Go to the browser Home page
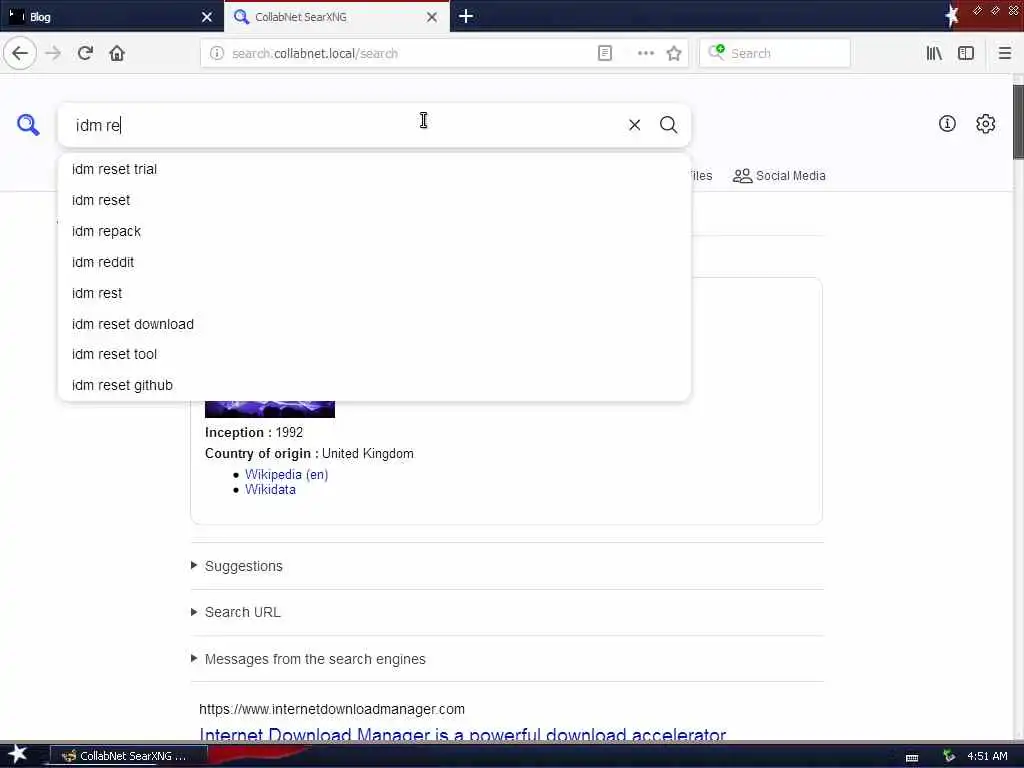Image resolution: width=1024 pixels, height=768 pixels. pyautogui.click(x=117, y=54)
